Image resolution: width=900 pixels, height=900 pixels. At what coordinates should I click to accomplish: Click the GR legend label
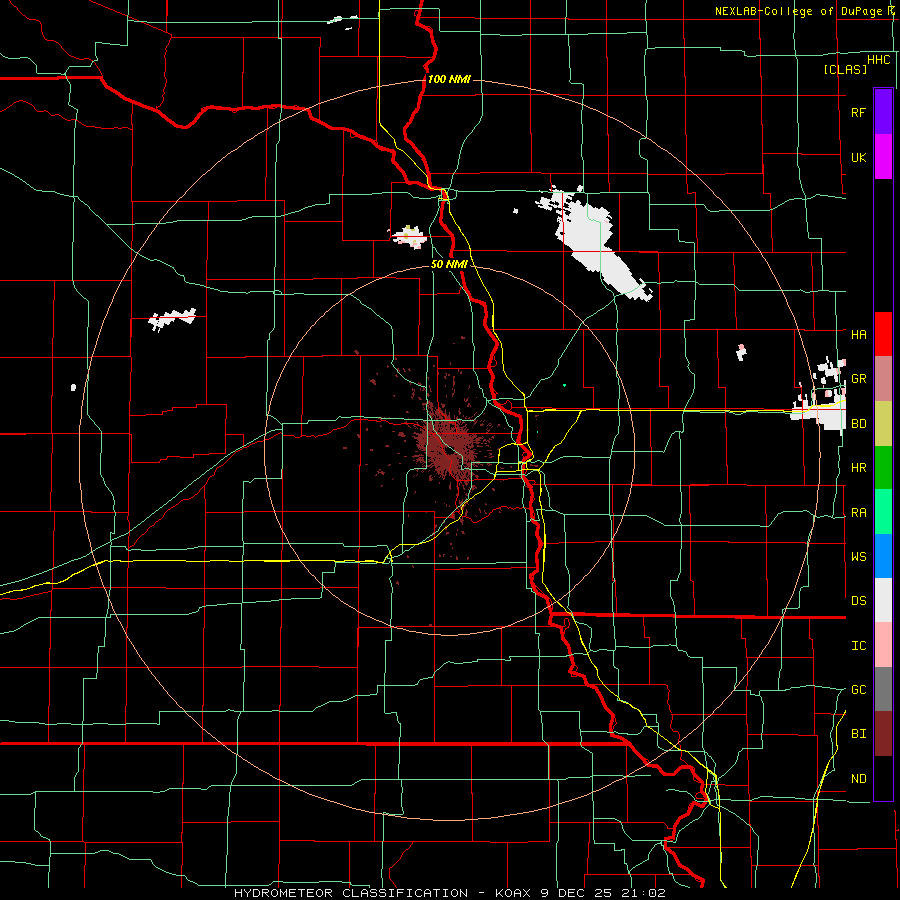pyautogui.click(x=858, y=379)
